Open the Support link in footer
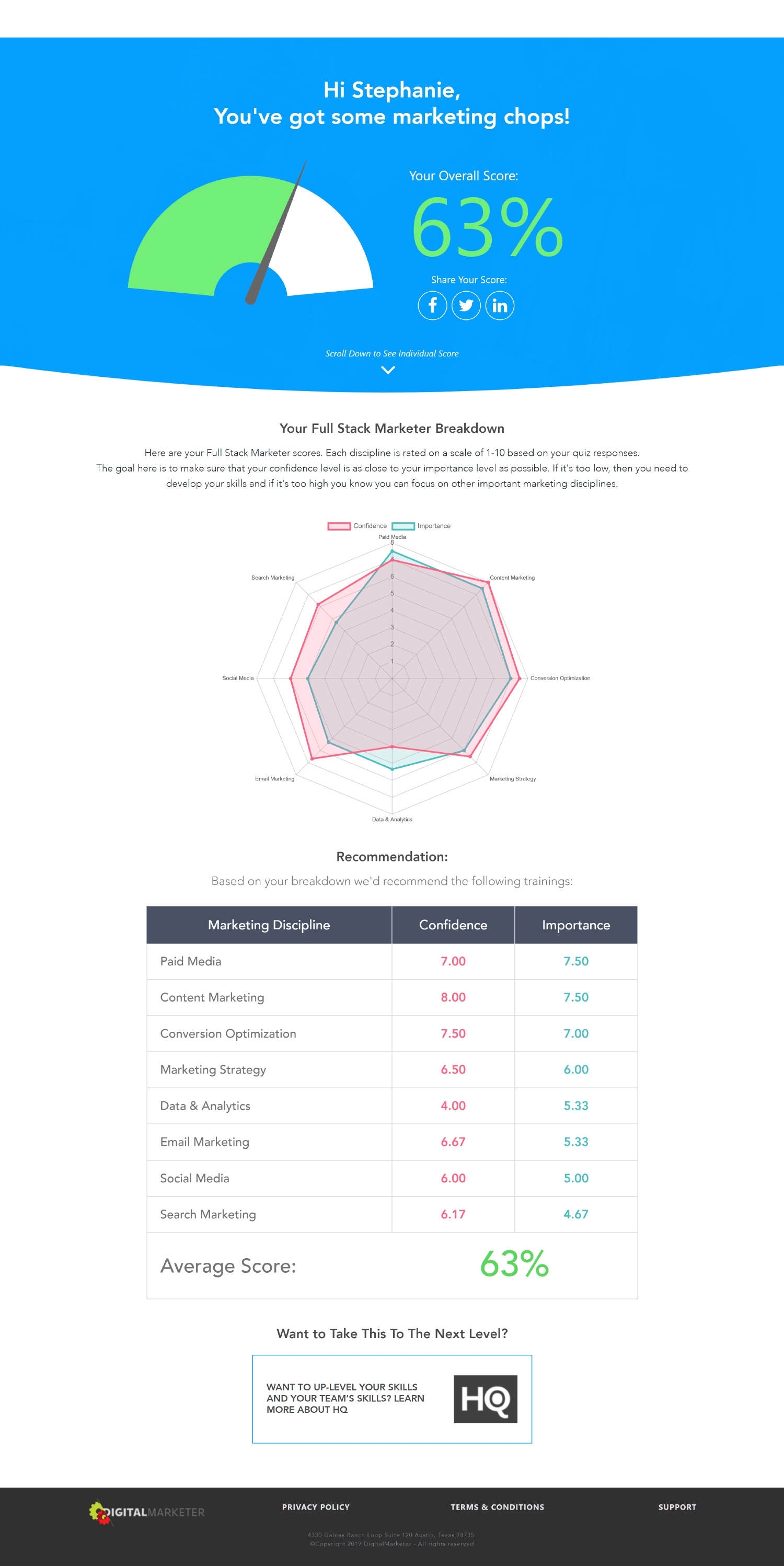784x1566 pixels. pos(677,1507)
